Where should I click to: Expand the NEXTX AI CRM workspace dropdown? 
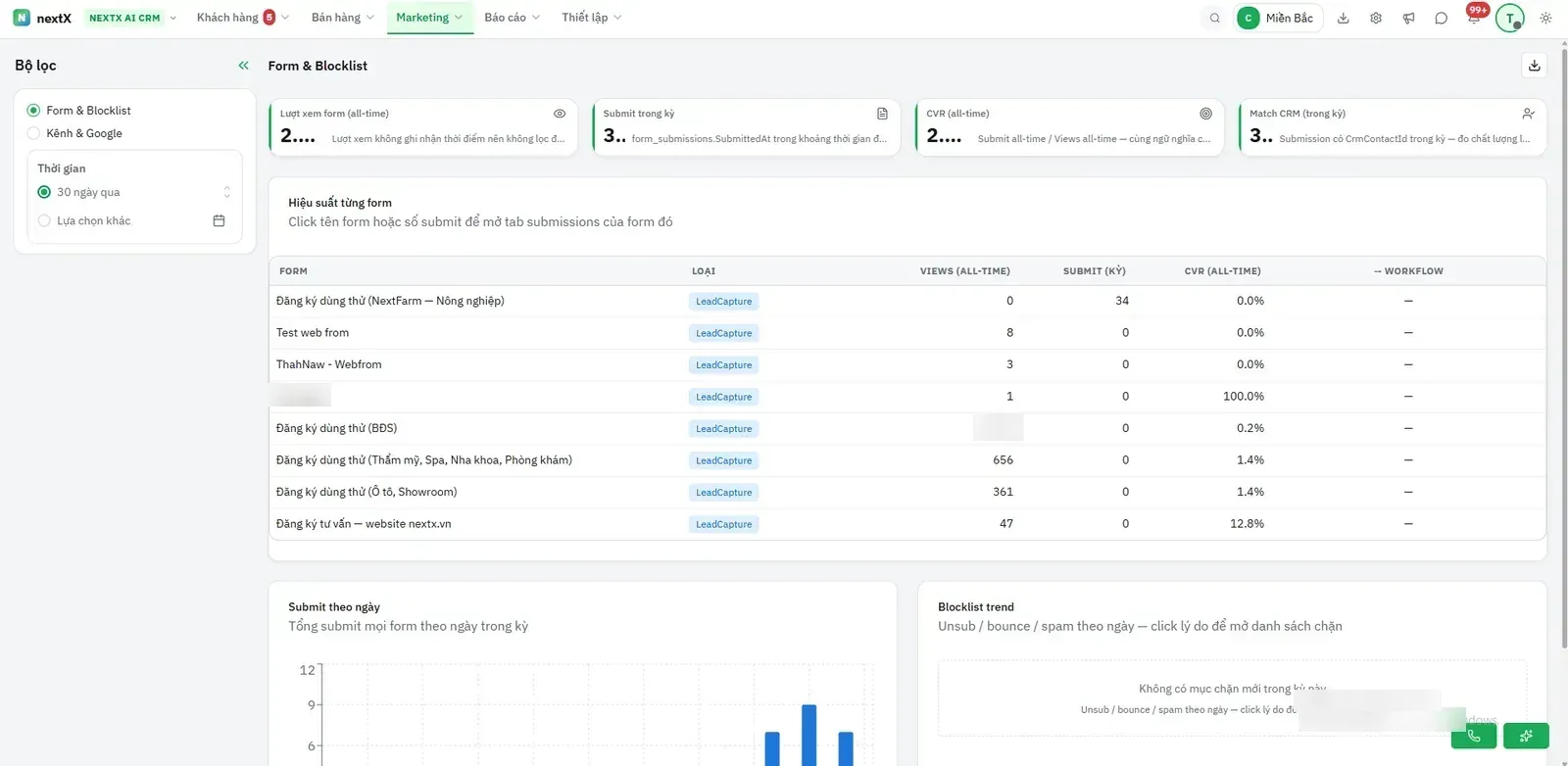click(132, 18)
